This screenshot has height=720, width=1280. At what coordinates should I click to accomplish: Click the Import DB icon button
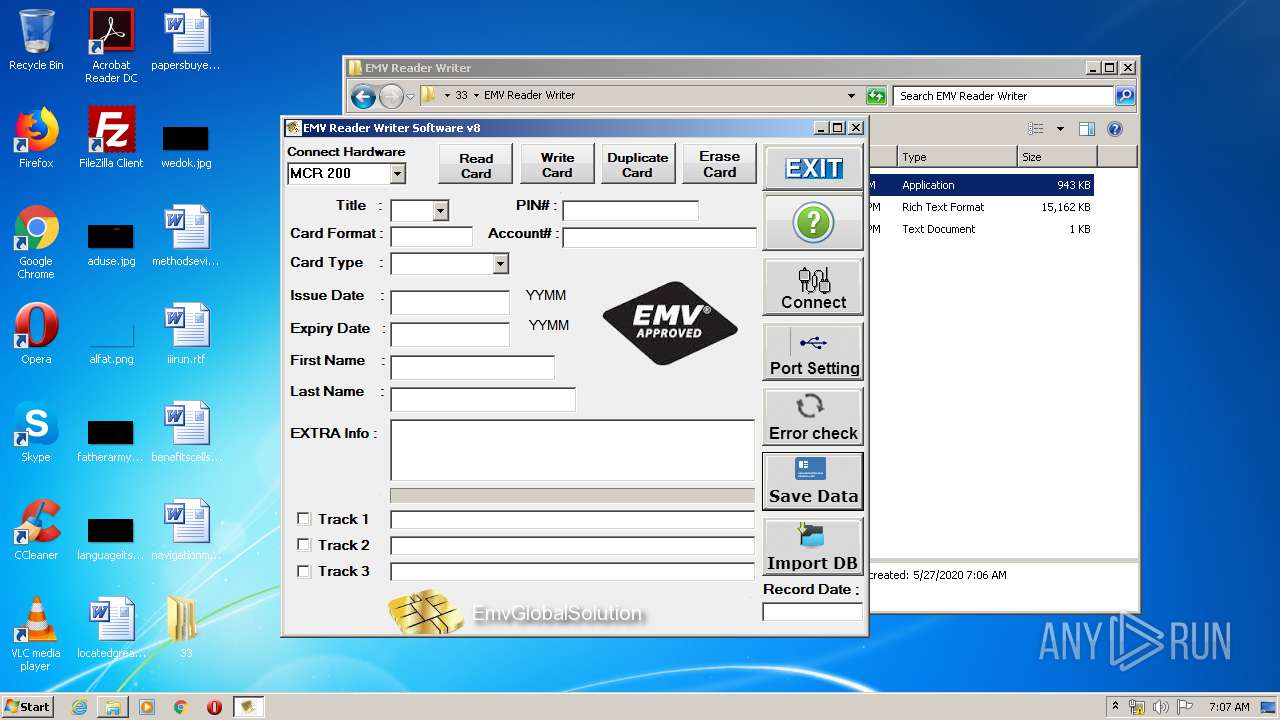coord(813,547)
